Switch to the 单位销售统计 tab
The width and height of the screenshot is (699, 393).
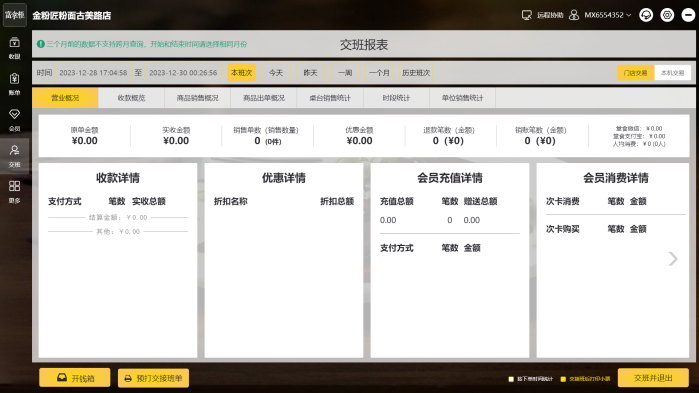(462, 98)
